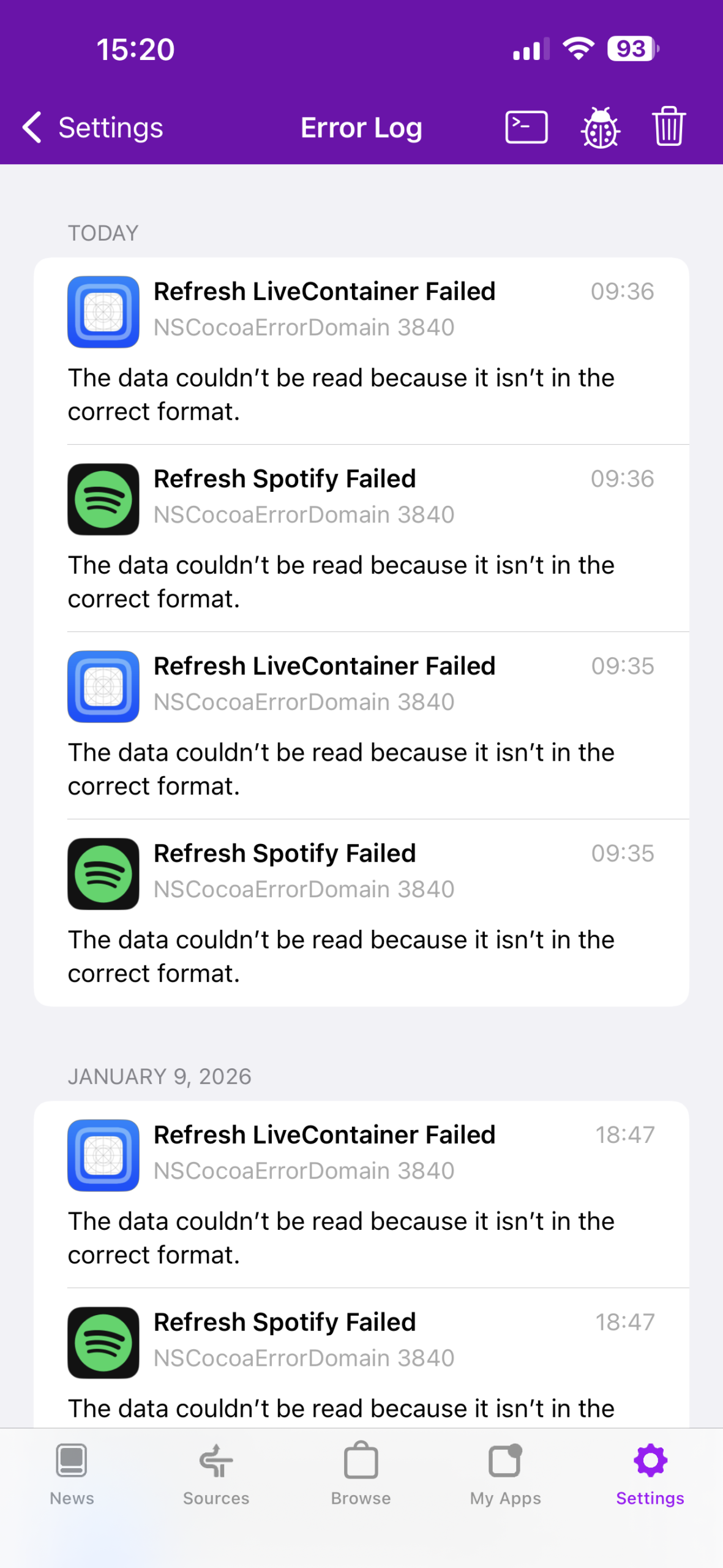Open January 9 Refresh LiveContainer Failed title
This screenshot has width=723, height=1568.
pos(324,1135)
